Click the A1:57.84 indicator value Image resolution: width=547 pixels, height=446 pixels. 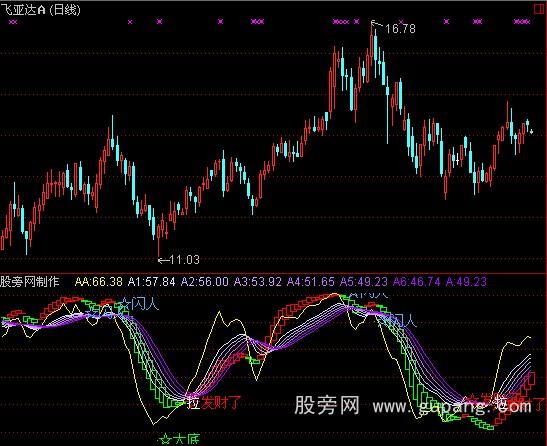click(151, 282)
